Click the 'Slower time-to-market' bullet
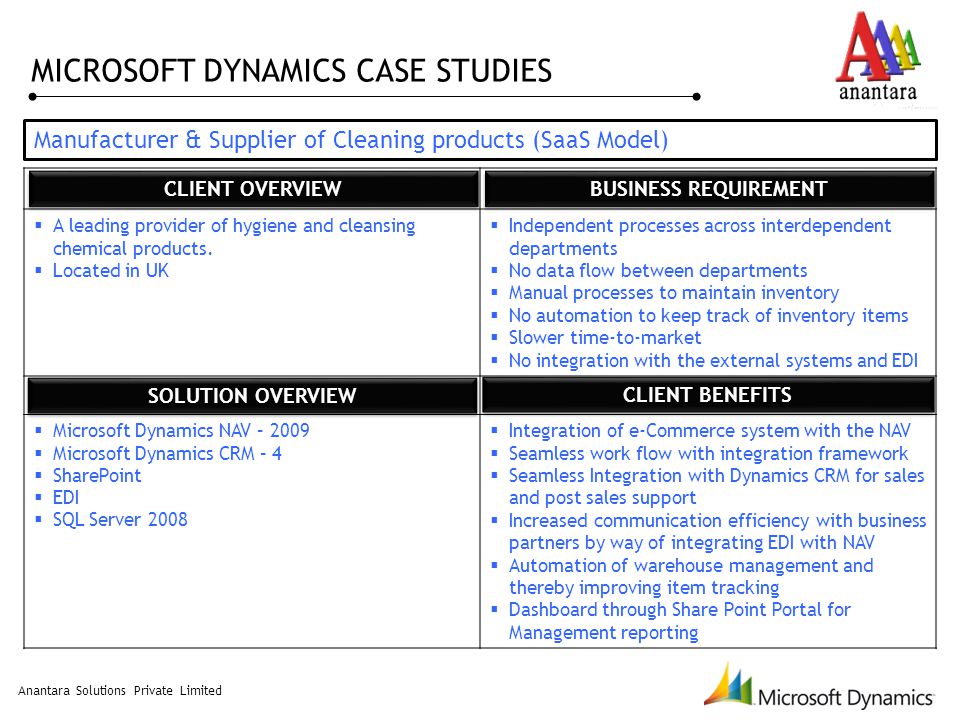Screen dimensions: 960x720 [x=605, y=338]
